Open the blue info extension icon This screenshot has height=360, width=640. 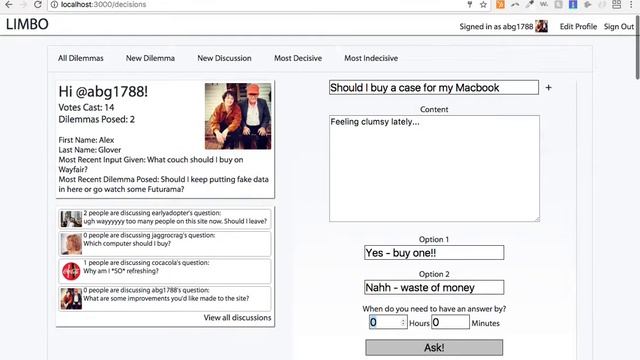(x=573, y=4)
